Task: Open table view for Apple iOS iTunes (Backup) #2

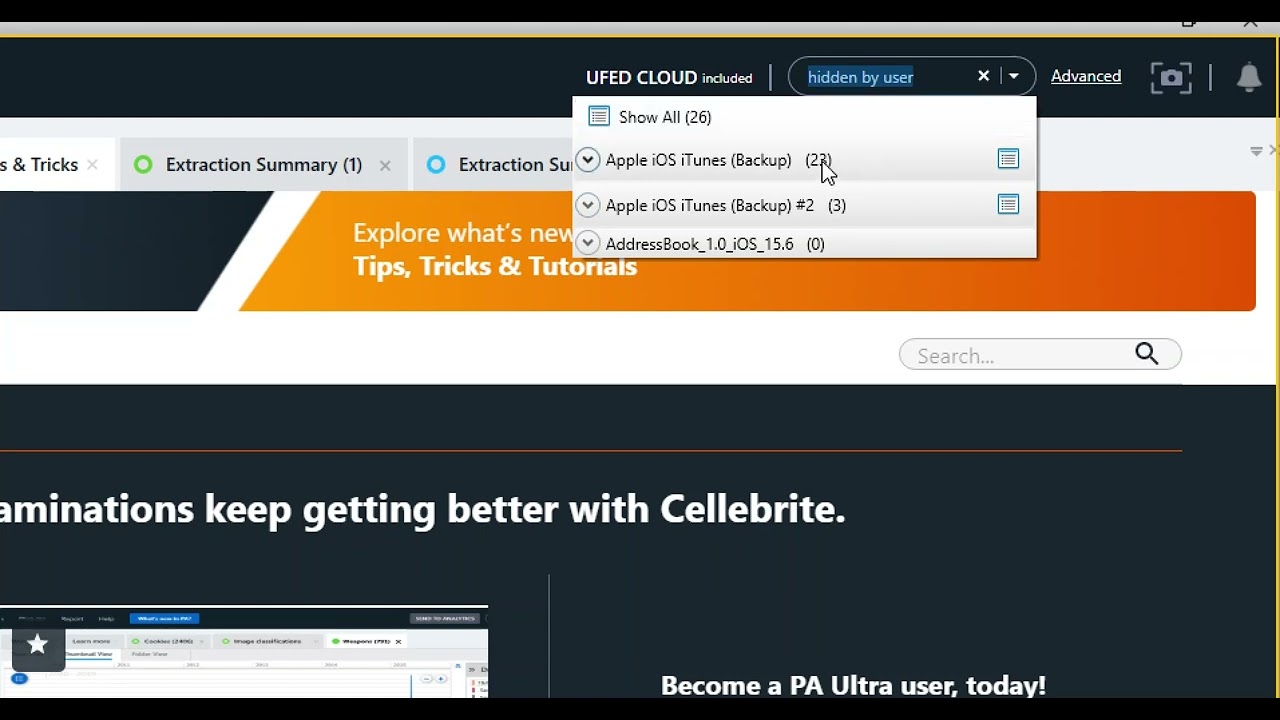Action: click(1008, 205)
